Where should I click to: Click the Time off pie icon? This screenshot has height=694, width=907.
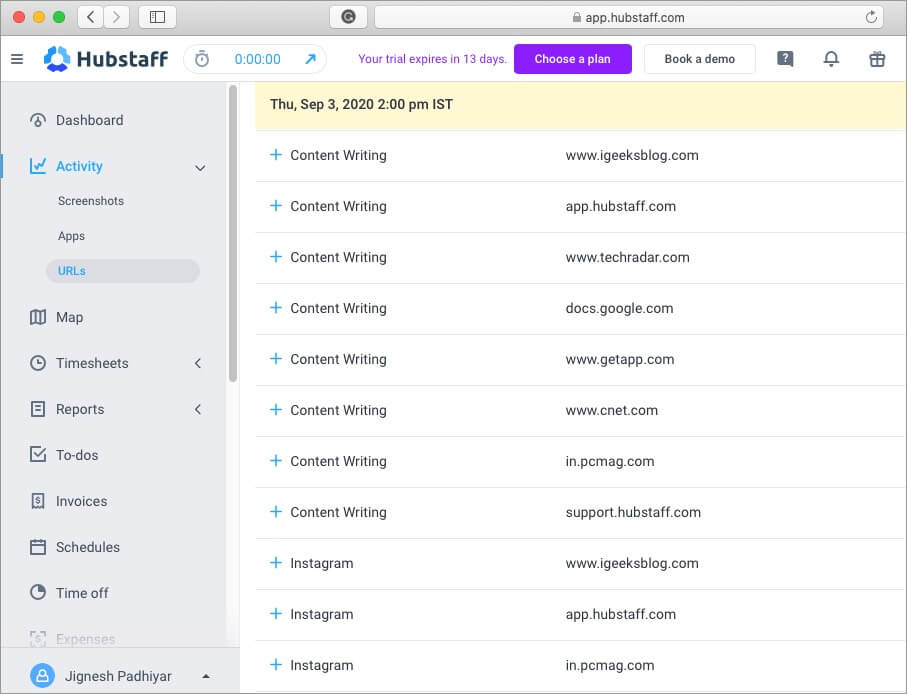pos(38,592)
